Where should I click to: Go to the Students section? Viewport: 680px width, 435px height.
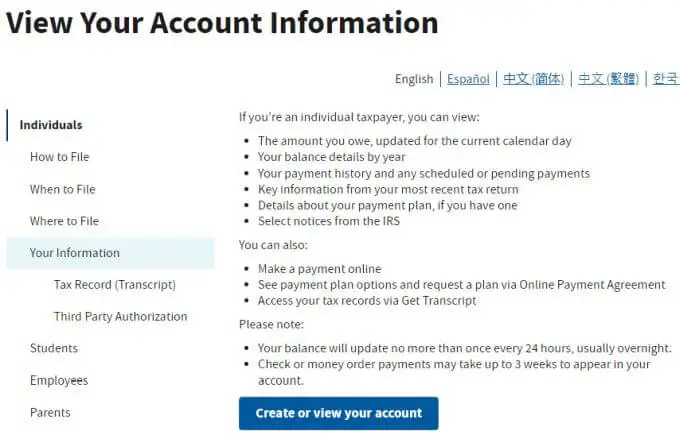click(x=54, y=348)
